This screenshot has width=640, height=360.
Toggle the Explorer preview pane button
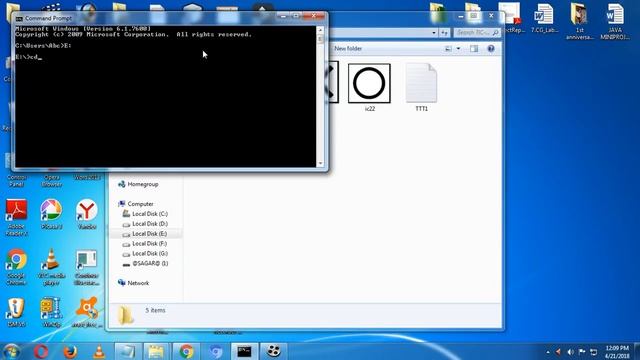coord(474,49)
